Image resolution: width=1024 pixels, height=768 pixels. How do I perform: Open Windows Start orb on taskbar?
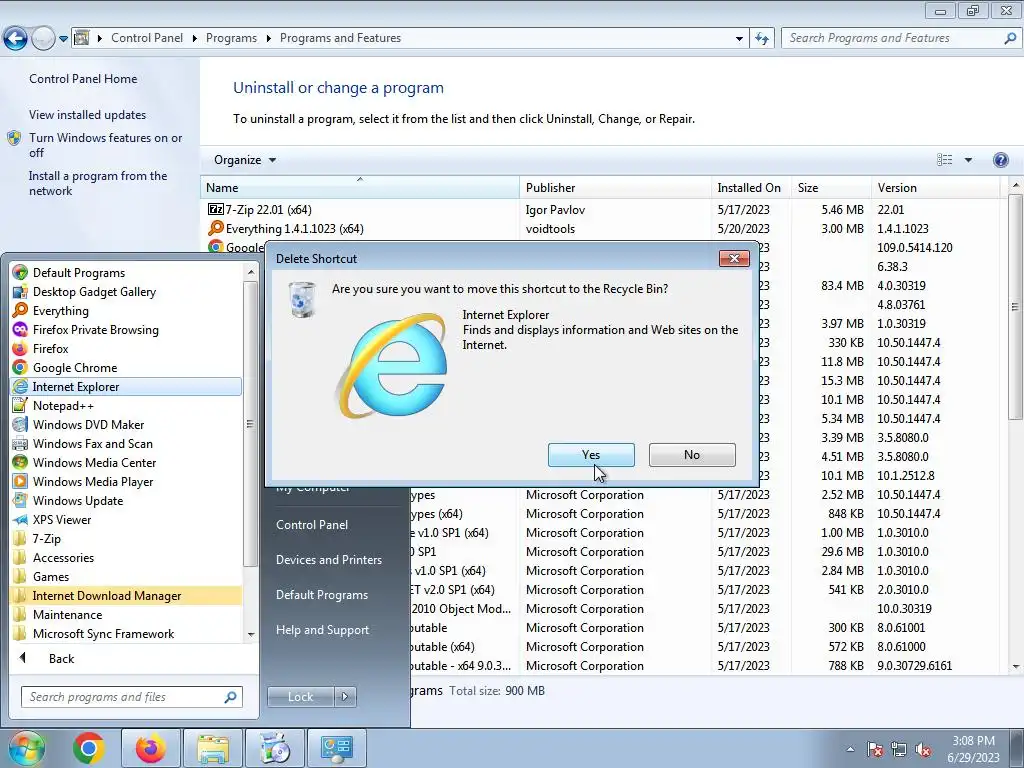pos(26,748)
